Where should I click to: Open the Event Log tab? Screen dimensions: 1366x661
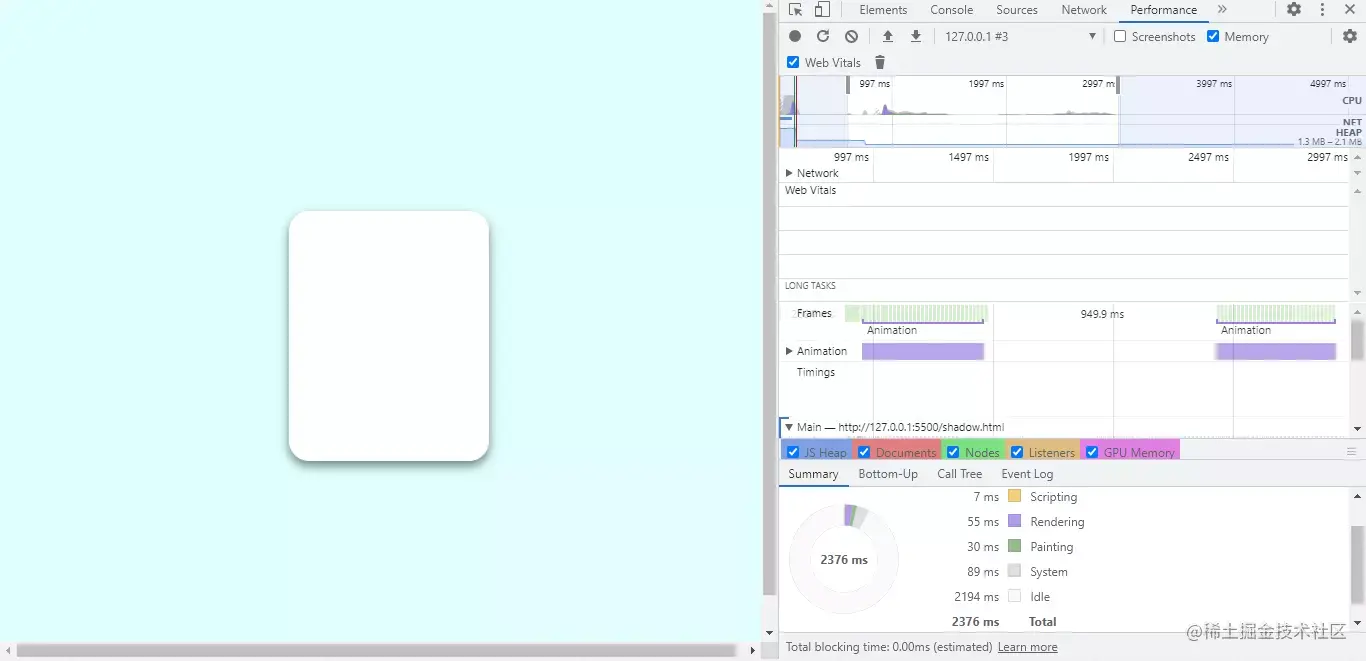(x=1027, y=474)
